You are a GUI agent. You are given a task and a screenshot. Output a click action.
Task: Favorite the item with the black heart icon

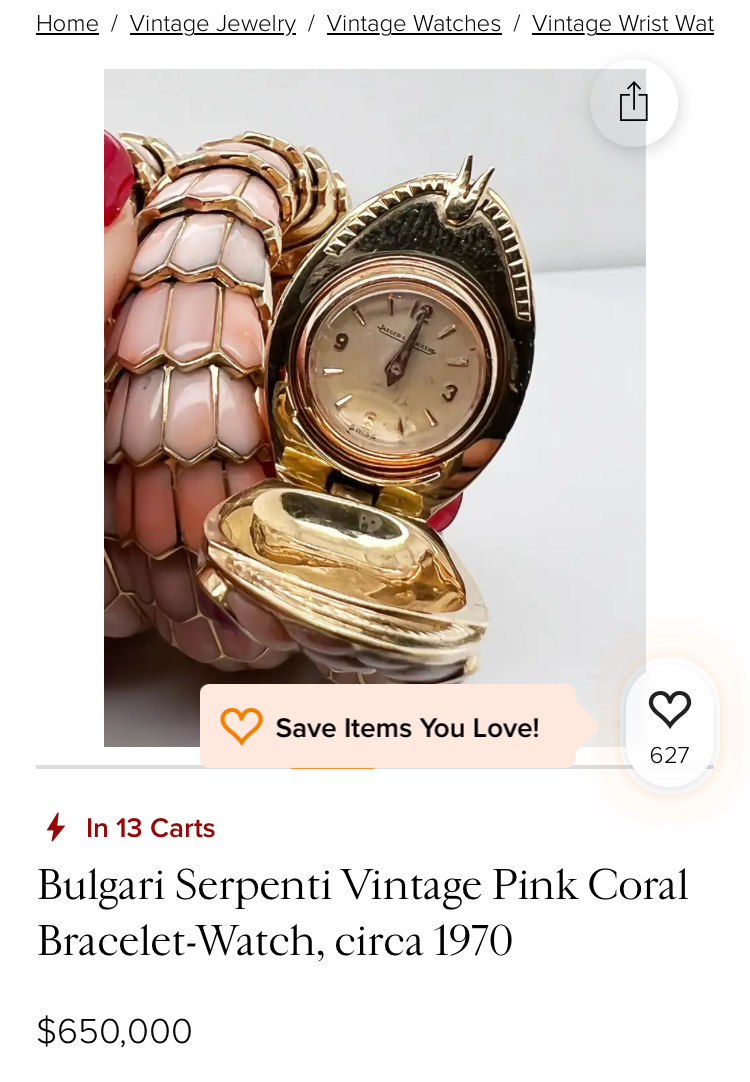[669, 709]
